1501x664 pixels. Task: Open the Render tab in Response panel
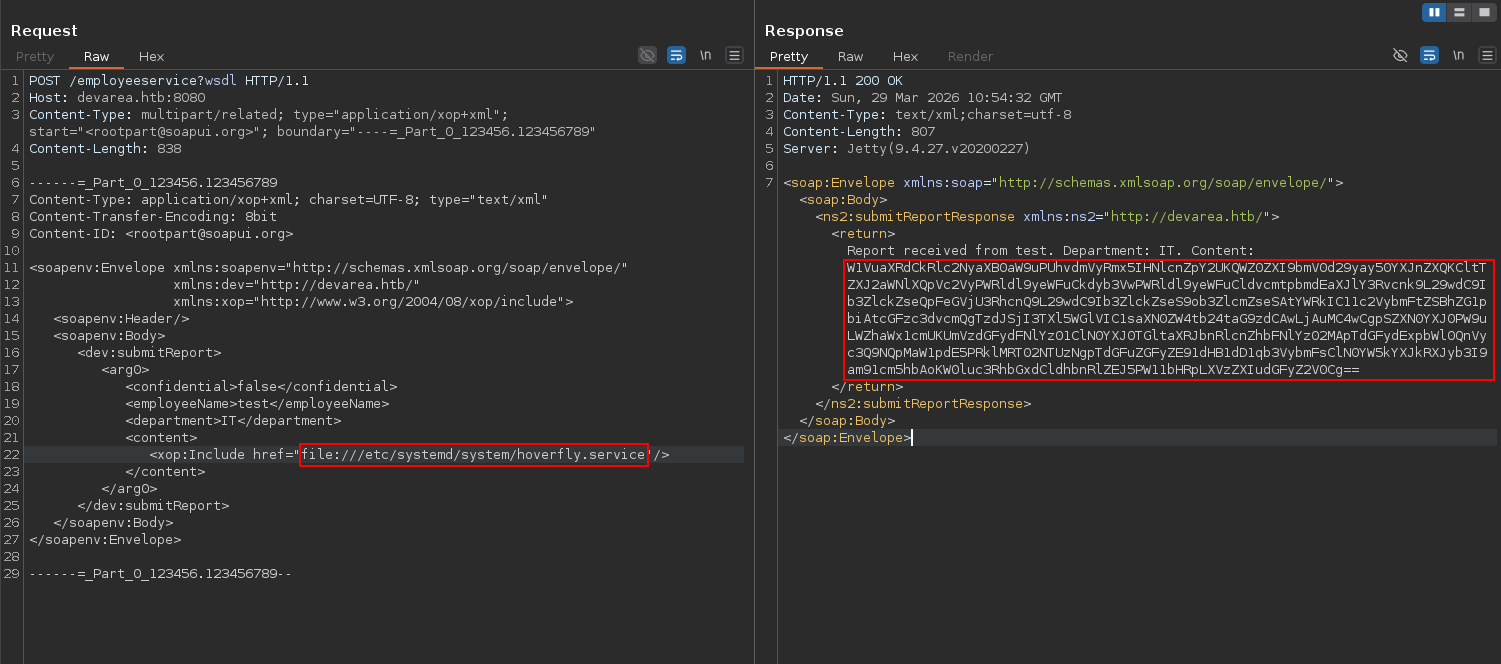[x=970, y=57]
